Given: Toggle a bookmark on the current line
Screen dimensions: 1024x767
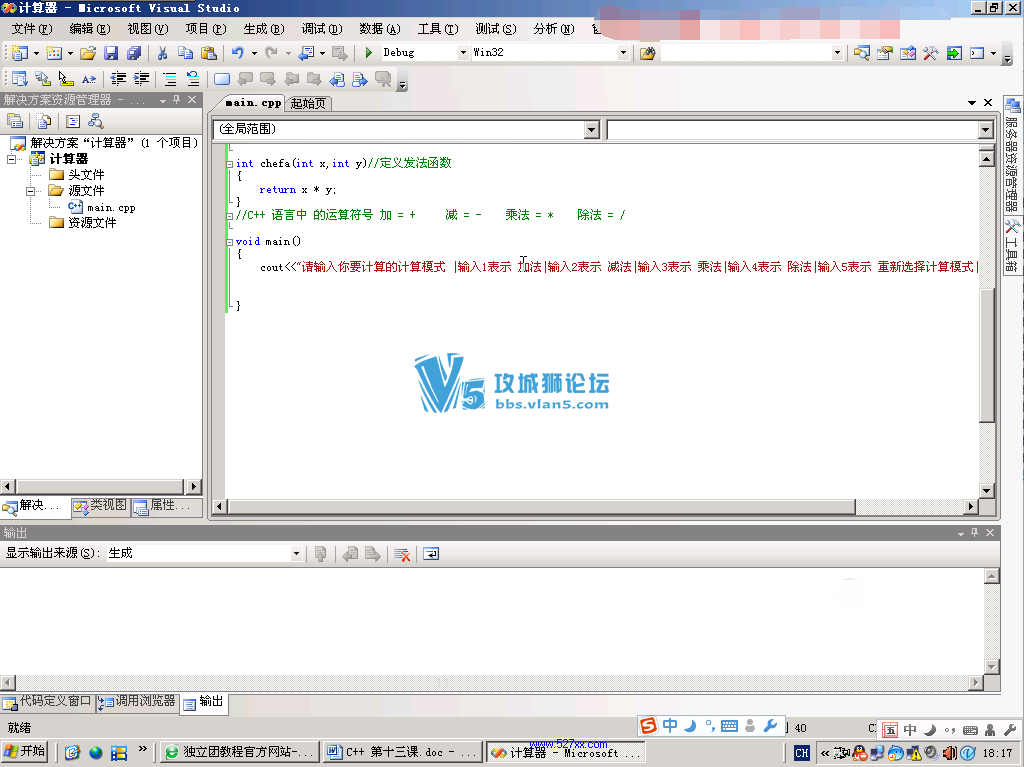Looking at the screenshot, I should coord(222,79).
